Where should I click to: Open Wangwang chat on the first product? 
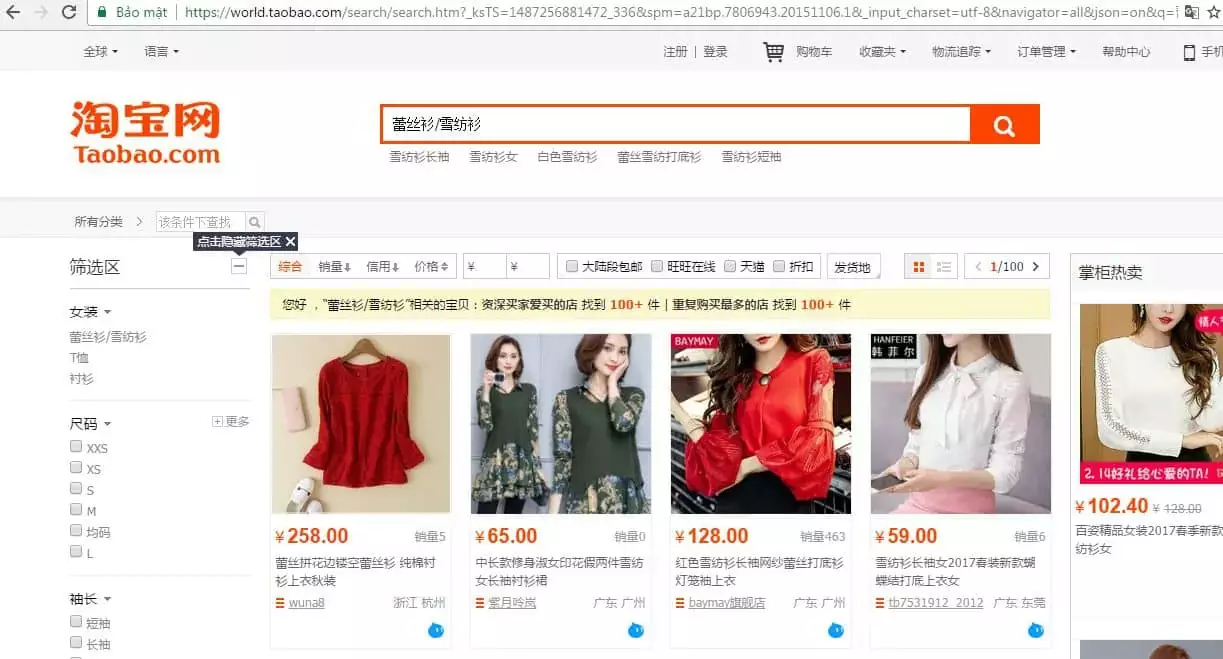coord(434,631)
